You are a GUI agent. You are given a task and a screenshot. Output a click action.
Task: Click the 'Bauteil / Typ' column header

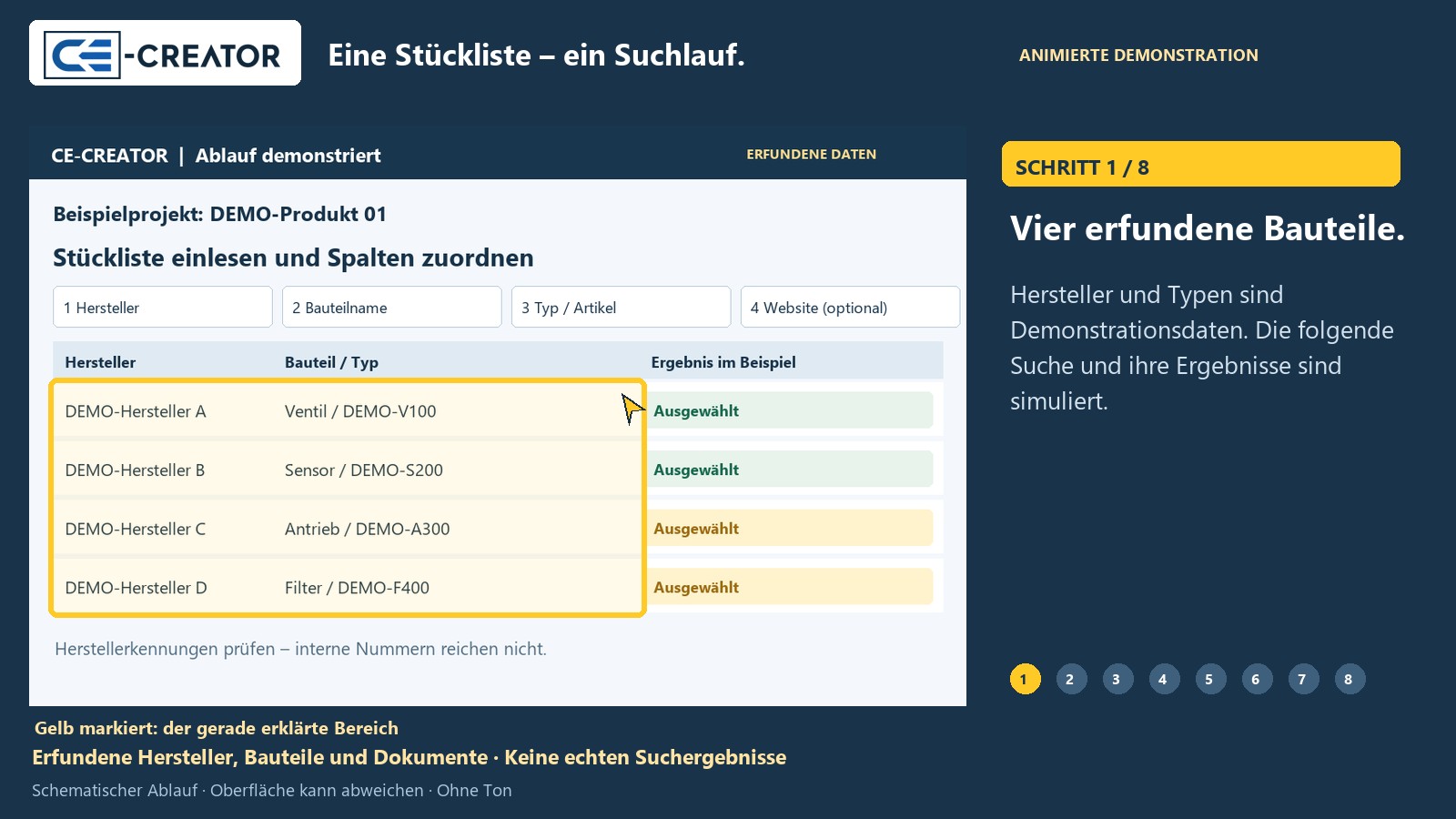click(331, 362)
